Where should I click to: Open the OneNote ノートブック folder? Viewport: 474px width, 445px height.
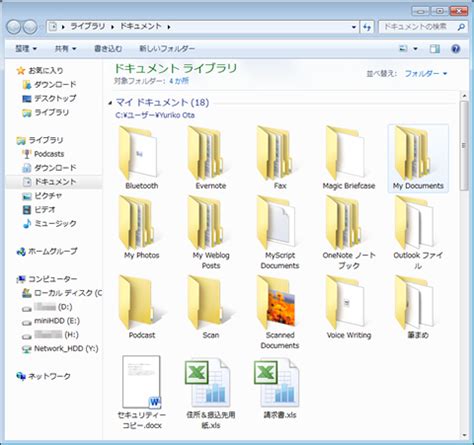[349, 232]
